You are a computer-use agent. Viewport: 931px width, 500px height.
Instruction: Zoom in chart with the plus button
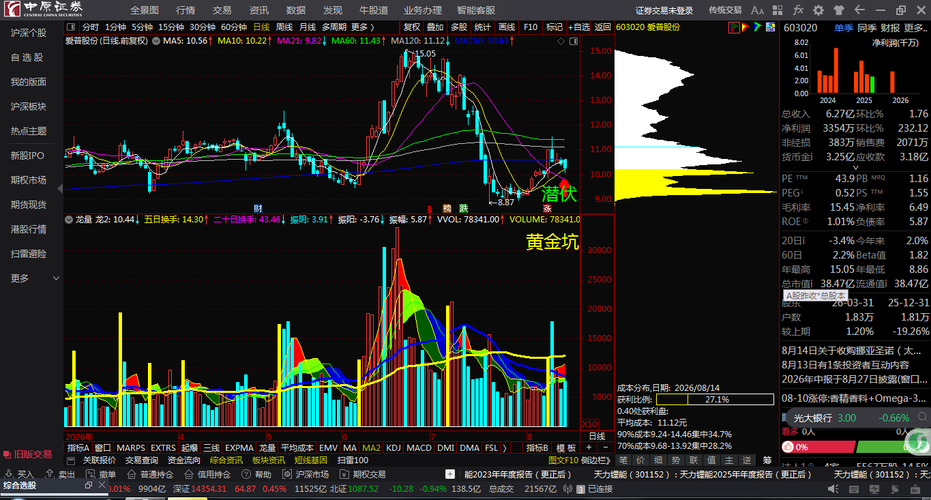pos(589,448)
